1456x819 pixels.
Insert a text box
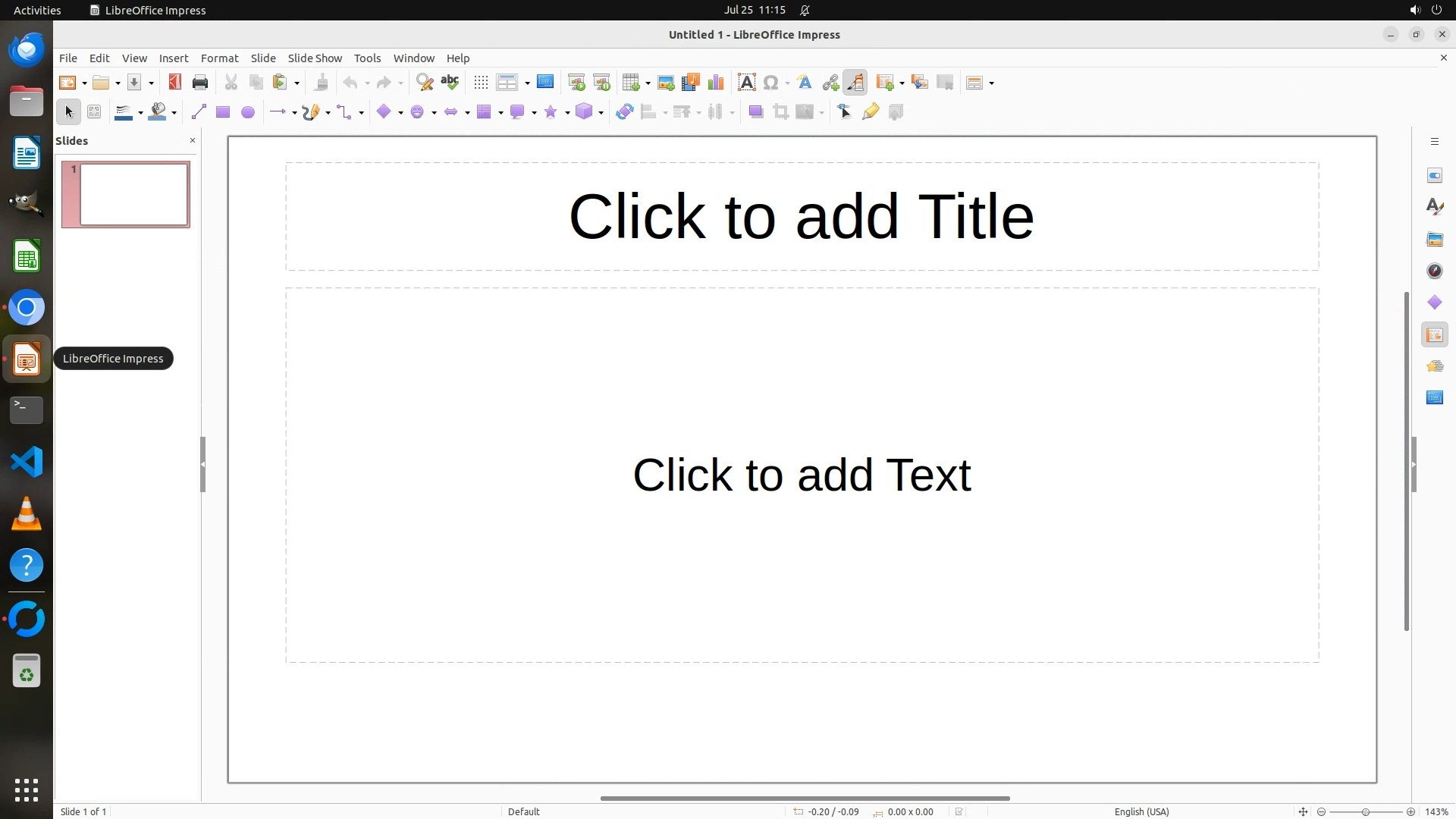pos(746,83)
